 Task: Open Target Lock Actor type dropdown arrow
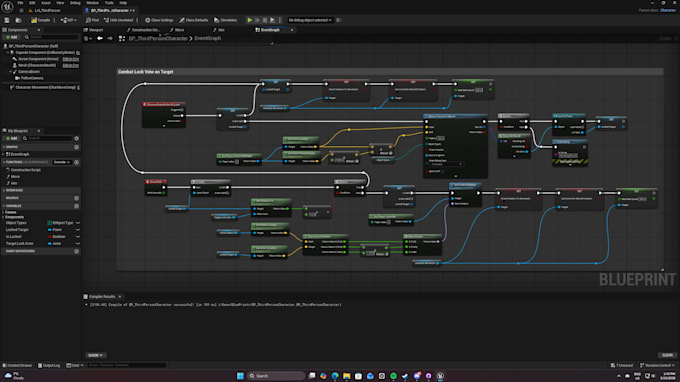click(x=78, y=244)
